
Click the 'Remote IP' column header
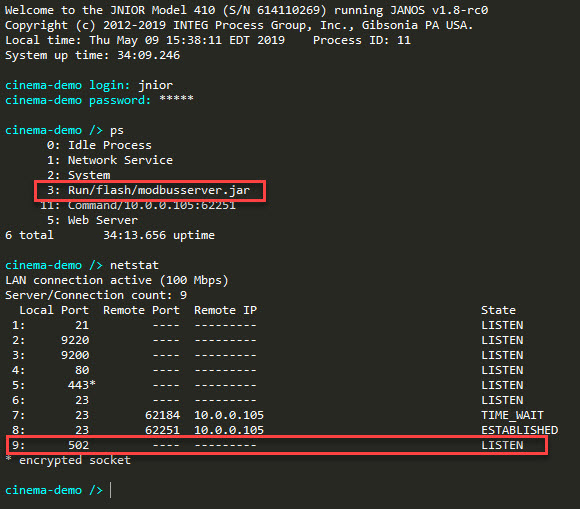tap(226, 310)
